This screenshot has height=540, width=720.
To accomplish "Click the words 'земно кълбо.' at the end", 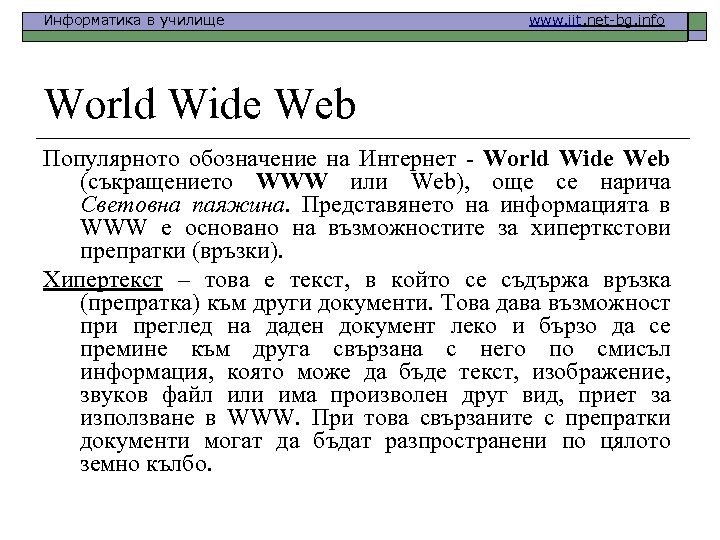I will (x=146, y=464).
